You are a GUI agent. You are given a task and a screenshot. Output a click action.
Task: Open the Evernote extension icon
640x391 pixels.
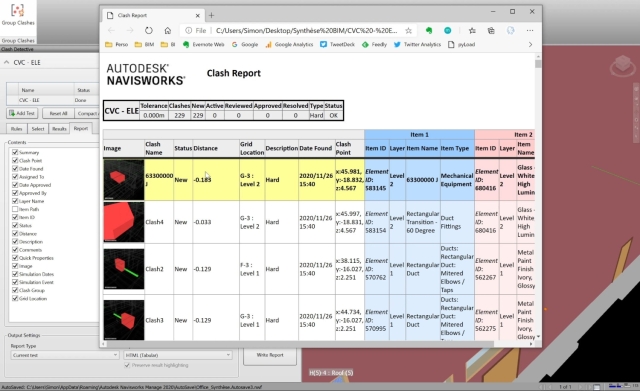click(429, 31)
